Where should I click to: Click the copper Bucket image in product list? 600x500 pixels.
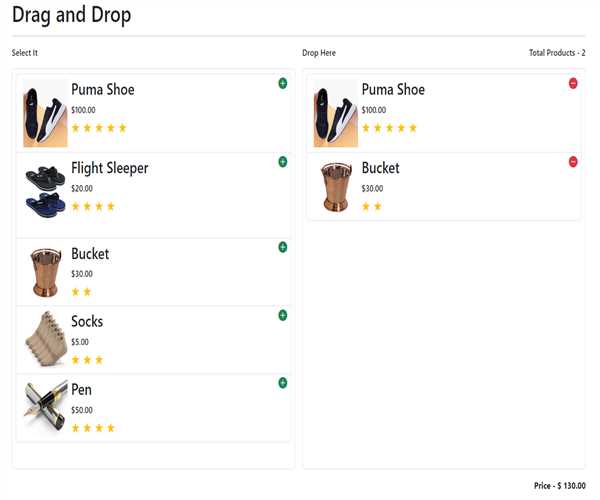tap(45, 271)
